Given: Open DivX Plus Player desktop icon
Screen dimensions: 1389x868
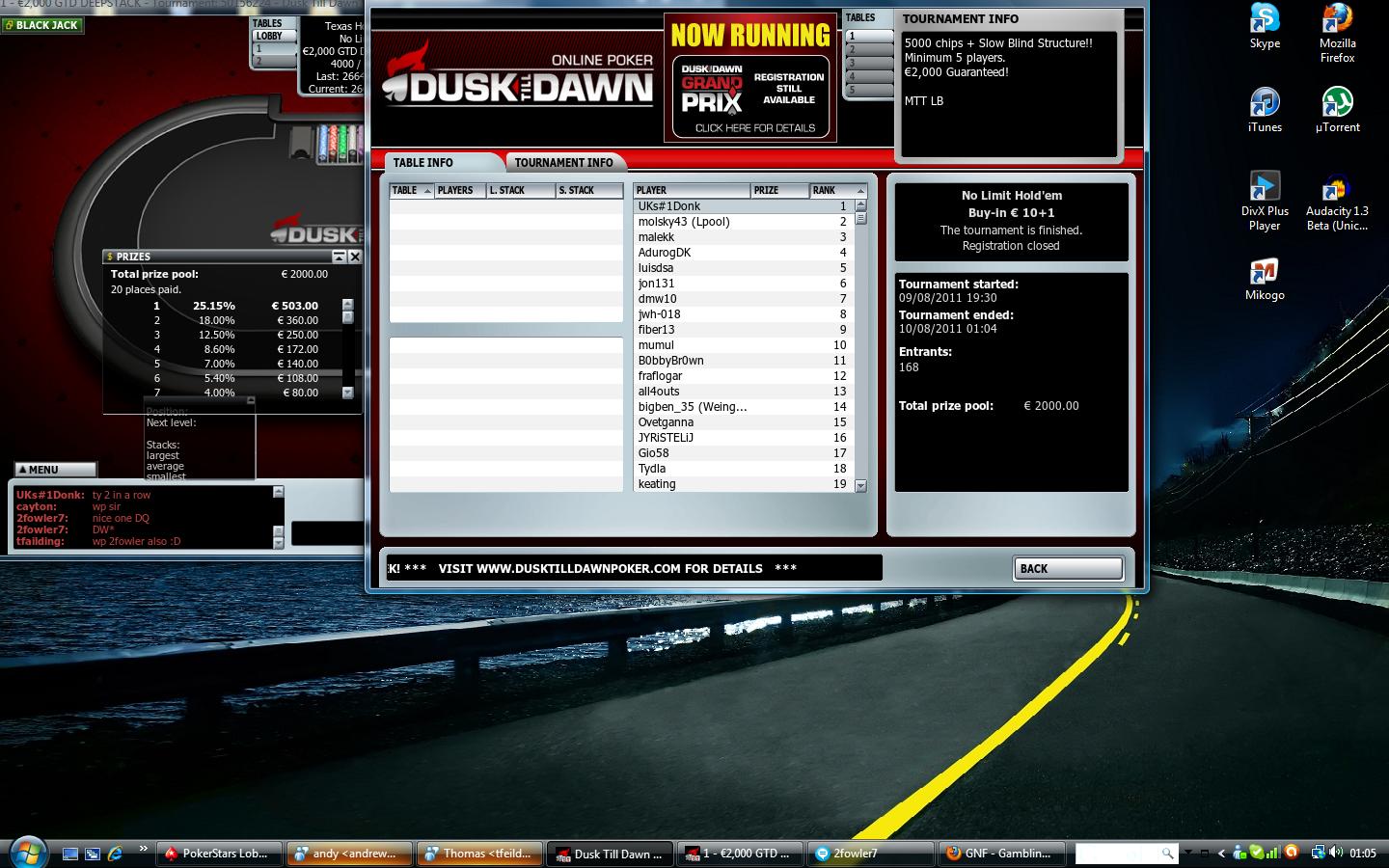Looking at the screenshot, I should pos(1265,201).
